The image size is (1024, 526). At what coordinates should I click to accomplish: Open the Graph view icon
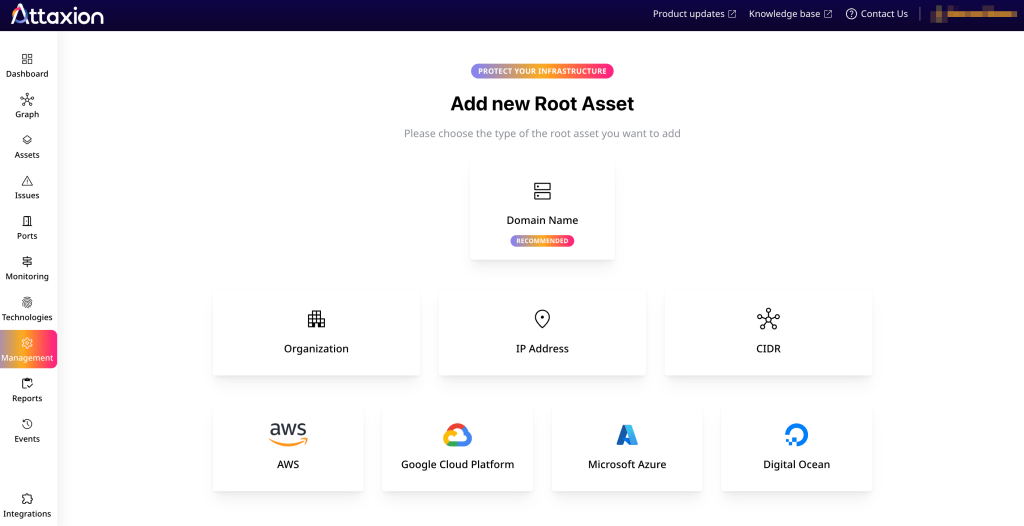(27, 99)
